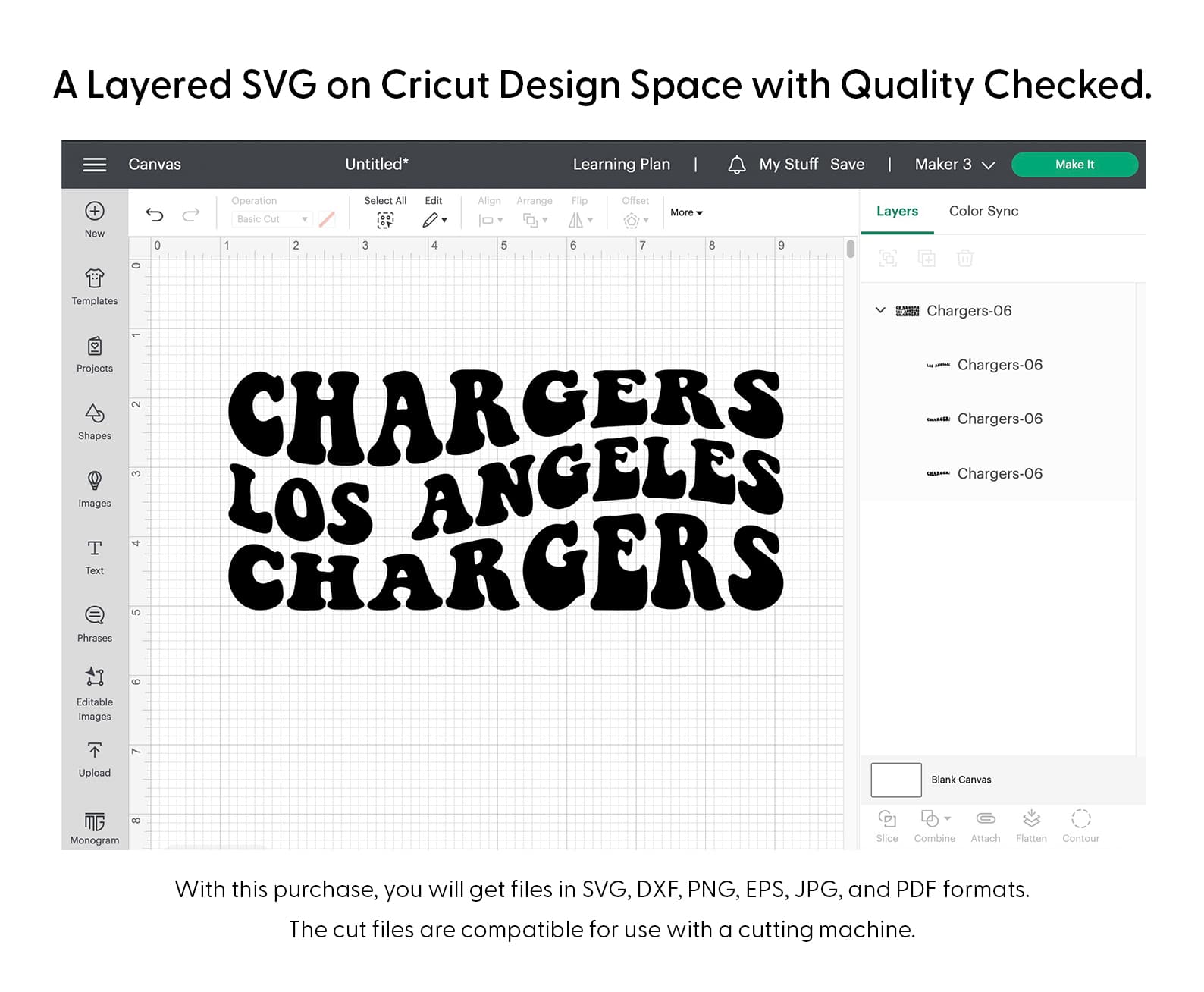Select the third Chargers-06 sublayer
This screenshot has width=1204, height=992.
tap(998, 473)
